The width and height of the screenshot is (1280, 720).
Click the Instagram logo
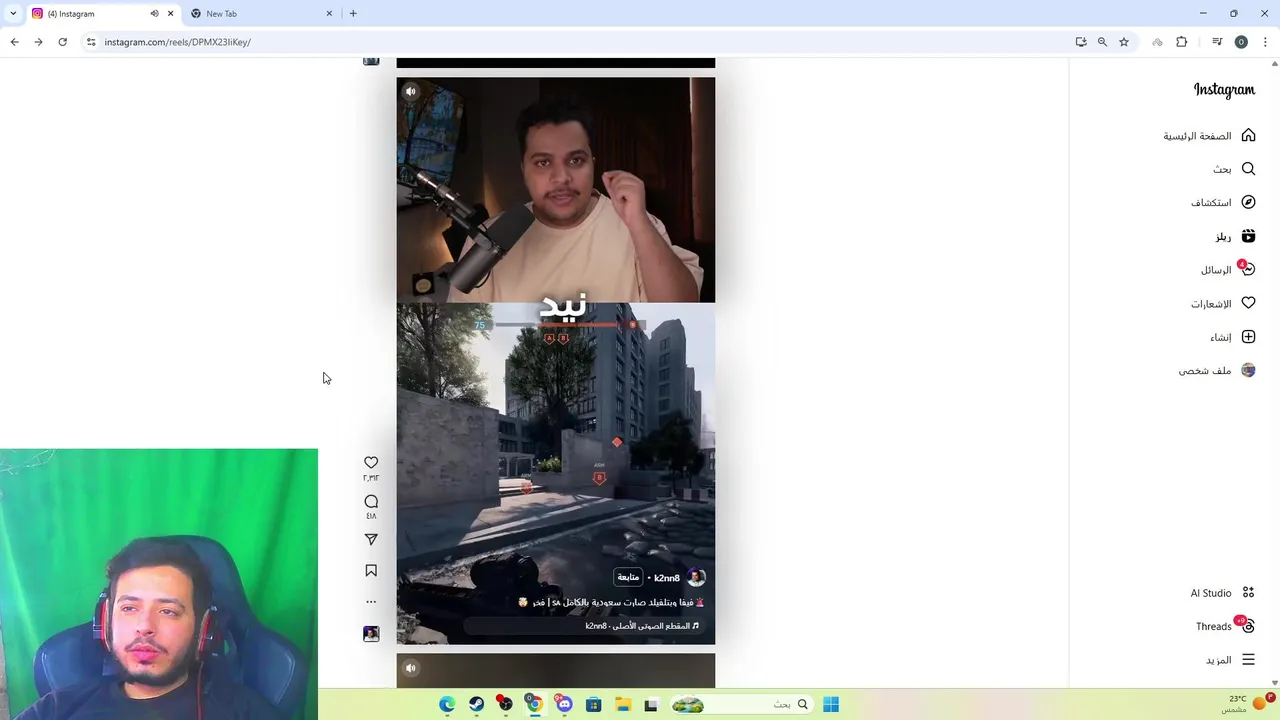1224,90
